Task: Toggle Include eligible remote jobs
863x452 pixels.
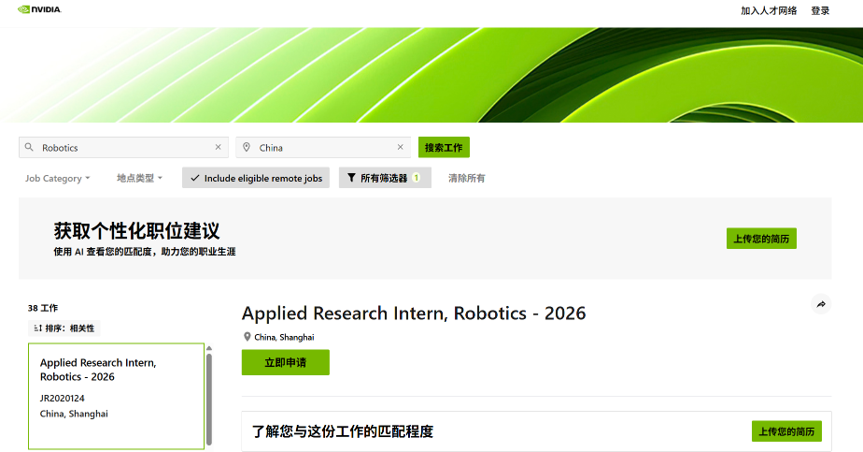Action: click(256, 178)
